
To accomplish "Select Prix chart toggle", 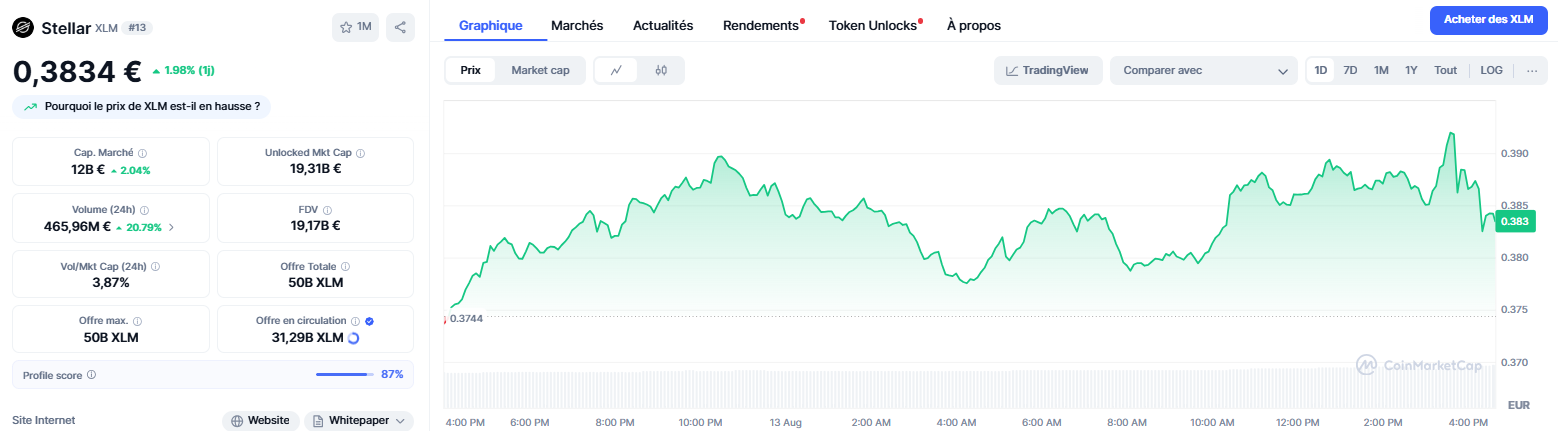I will [470, 70].
